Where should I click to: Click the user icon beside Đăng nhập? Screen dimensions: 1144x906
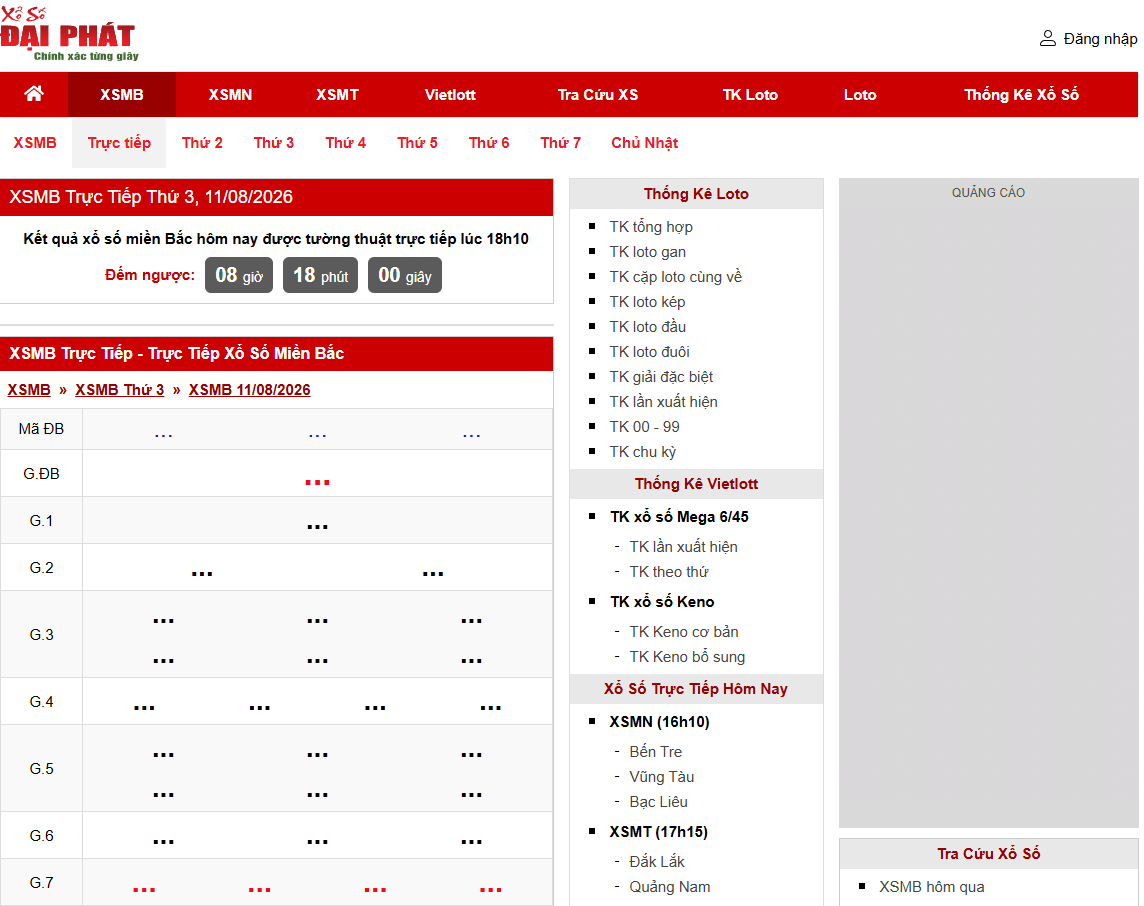tap(1047, 39)
